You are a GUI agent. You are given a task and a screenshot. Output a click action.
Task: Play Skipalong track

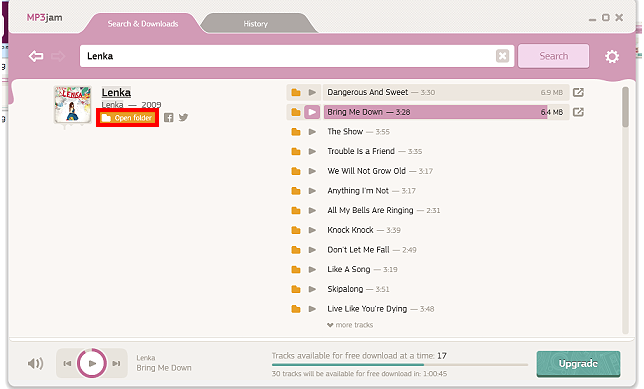[x=312, y=290]
